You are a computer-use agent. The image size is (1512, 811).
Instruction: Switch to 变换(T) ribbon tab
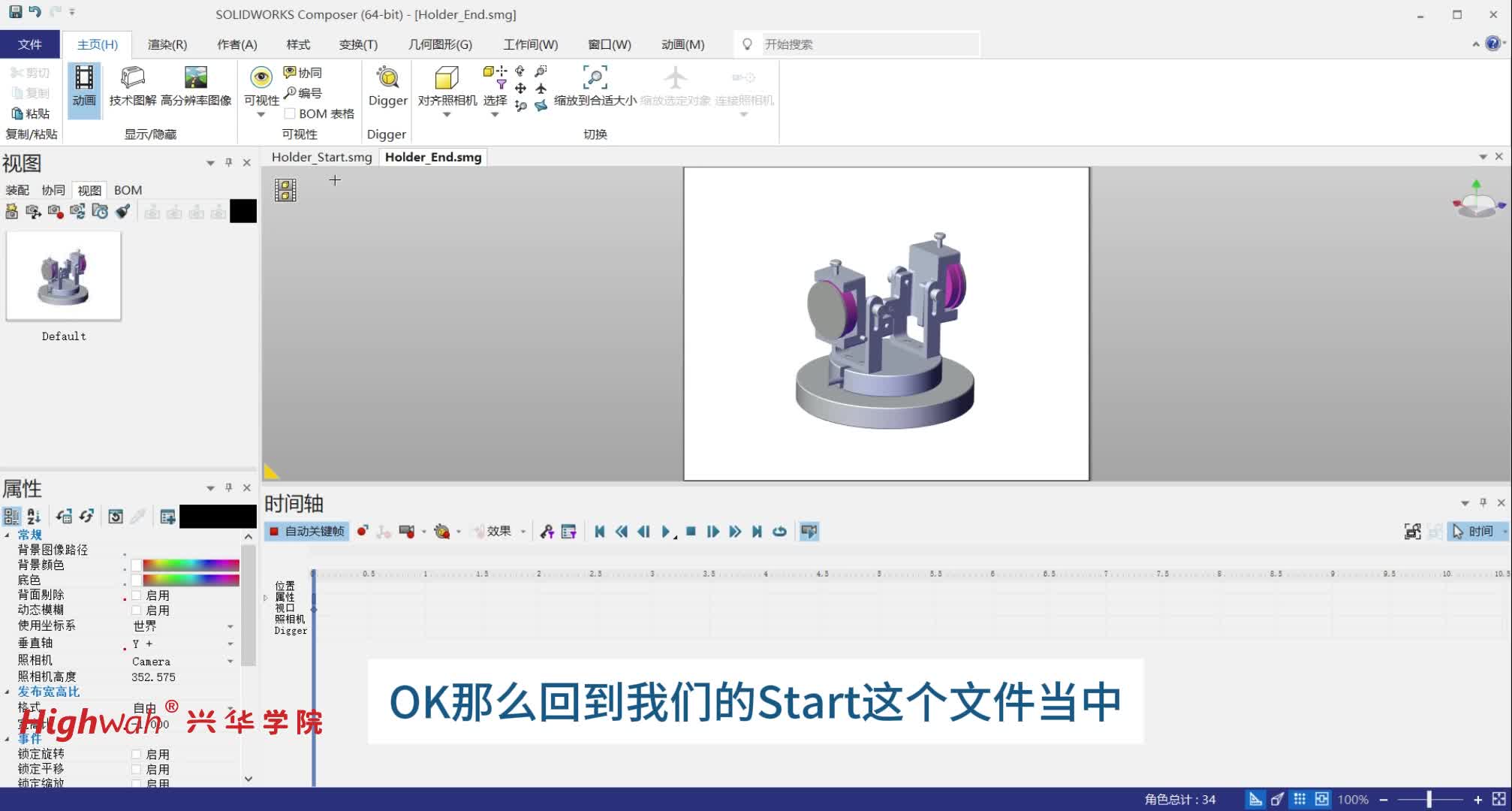point(358,44)
